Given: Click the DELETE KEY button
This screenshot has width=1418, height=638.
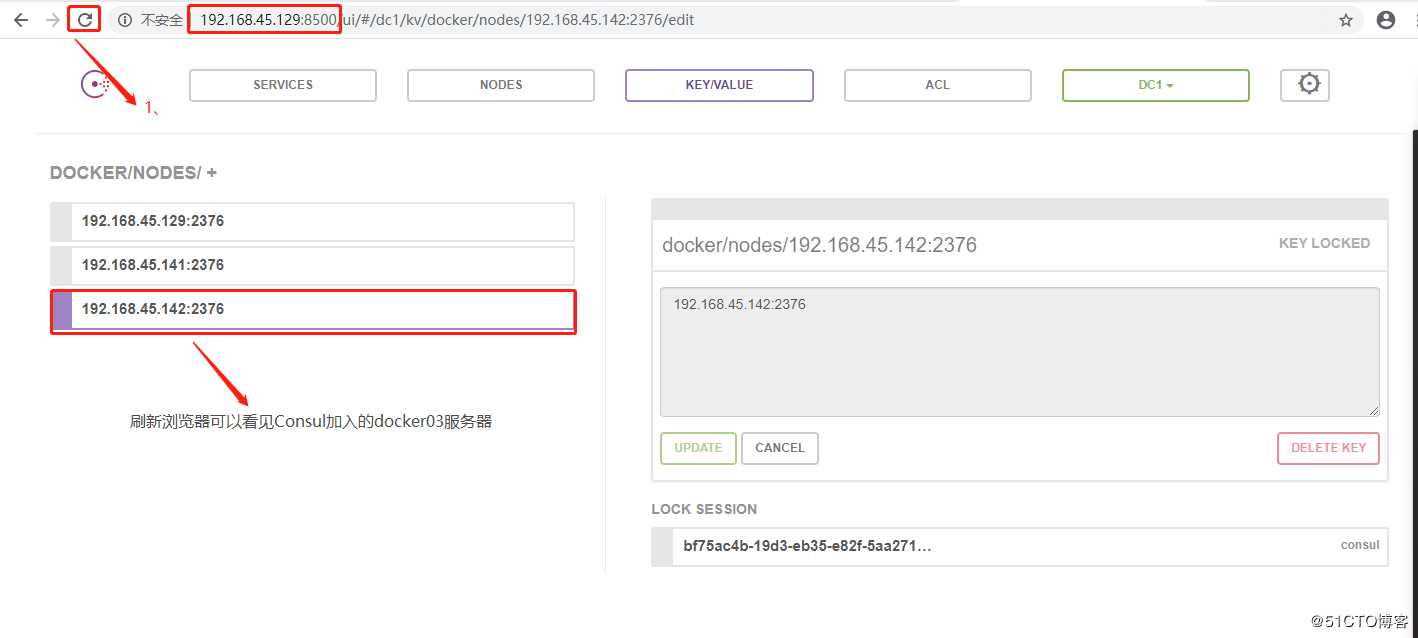Looking at the screenshot, I should [x=1328, y=448].
